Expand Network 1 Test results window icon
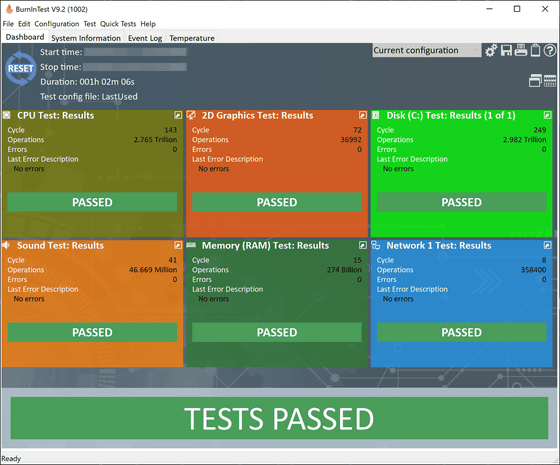Screen dimensions: 560x465 click(547, 245)
